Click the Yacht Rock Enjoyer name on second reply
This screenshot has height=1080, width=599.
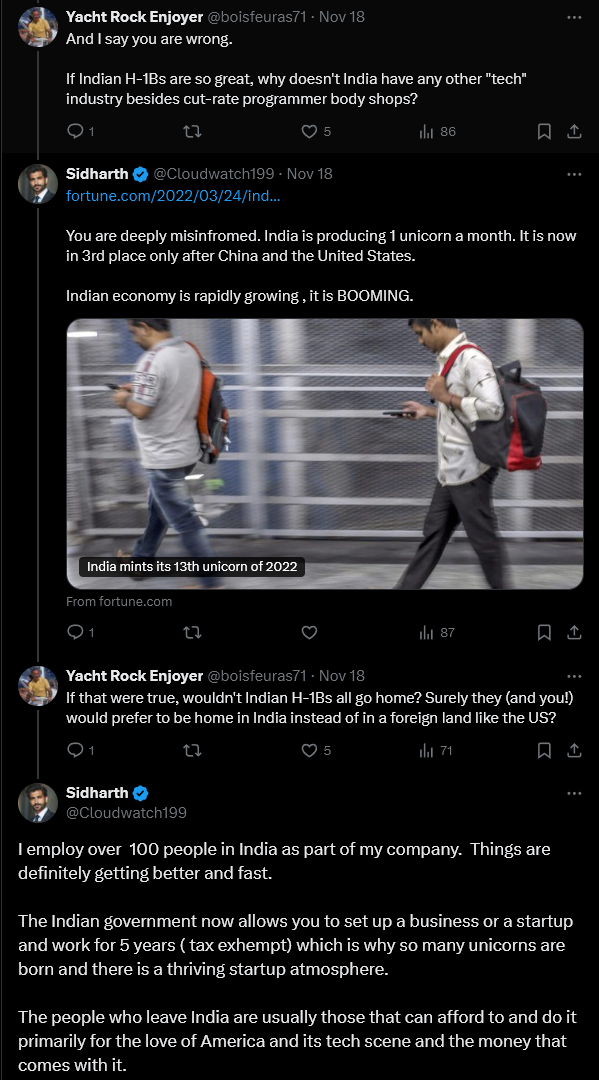pos(134,676)
